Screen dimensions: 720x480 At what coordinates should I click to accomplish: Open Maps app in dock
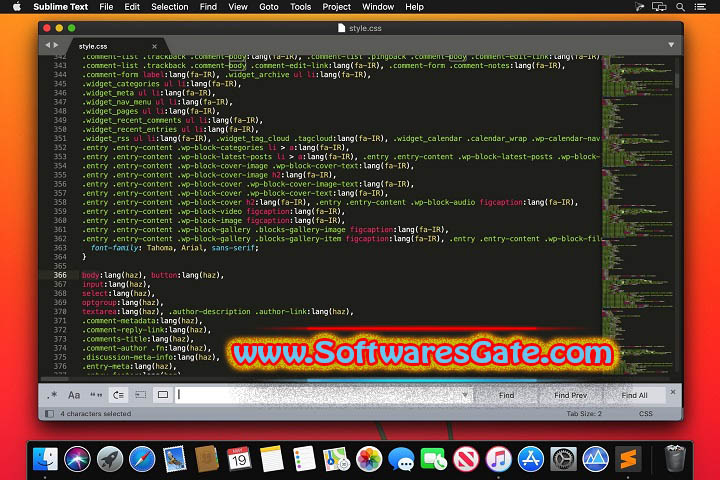pos(337,459)
